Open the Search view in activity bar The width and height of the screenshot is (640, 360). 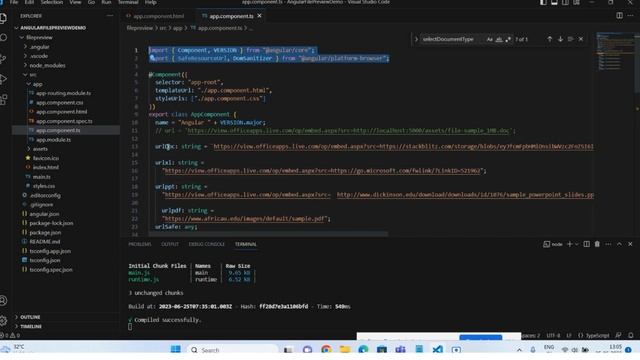tap(3, 38)
